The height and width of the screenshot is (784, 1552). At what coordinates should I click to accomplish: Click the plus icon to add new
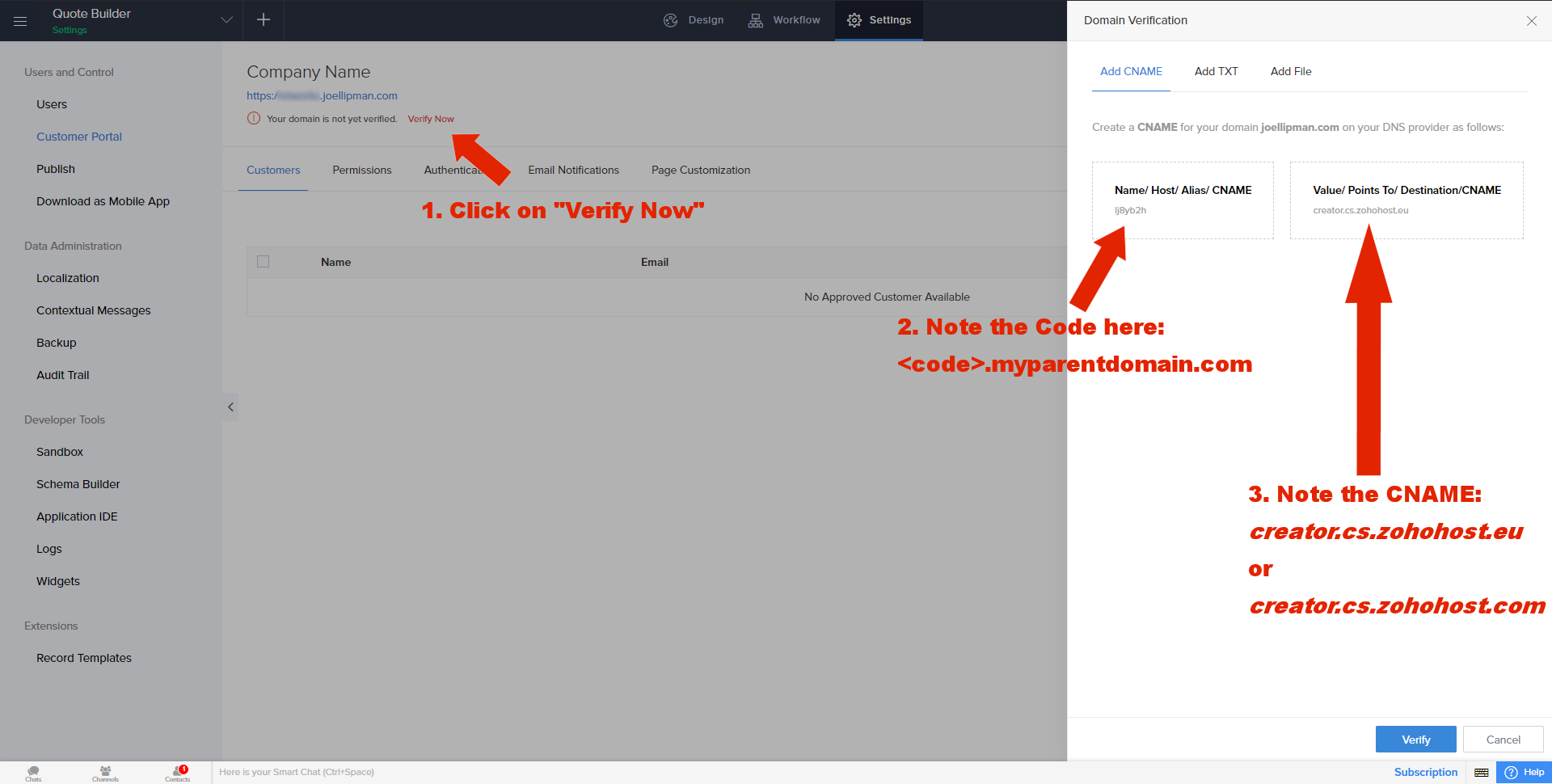coord(264,20)
